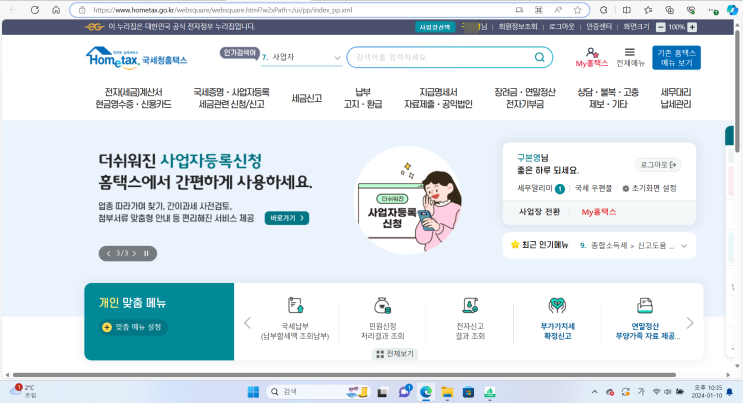Open 회원정보조회 link

click(518, 27)
